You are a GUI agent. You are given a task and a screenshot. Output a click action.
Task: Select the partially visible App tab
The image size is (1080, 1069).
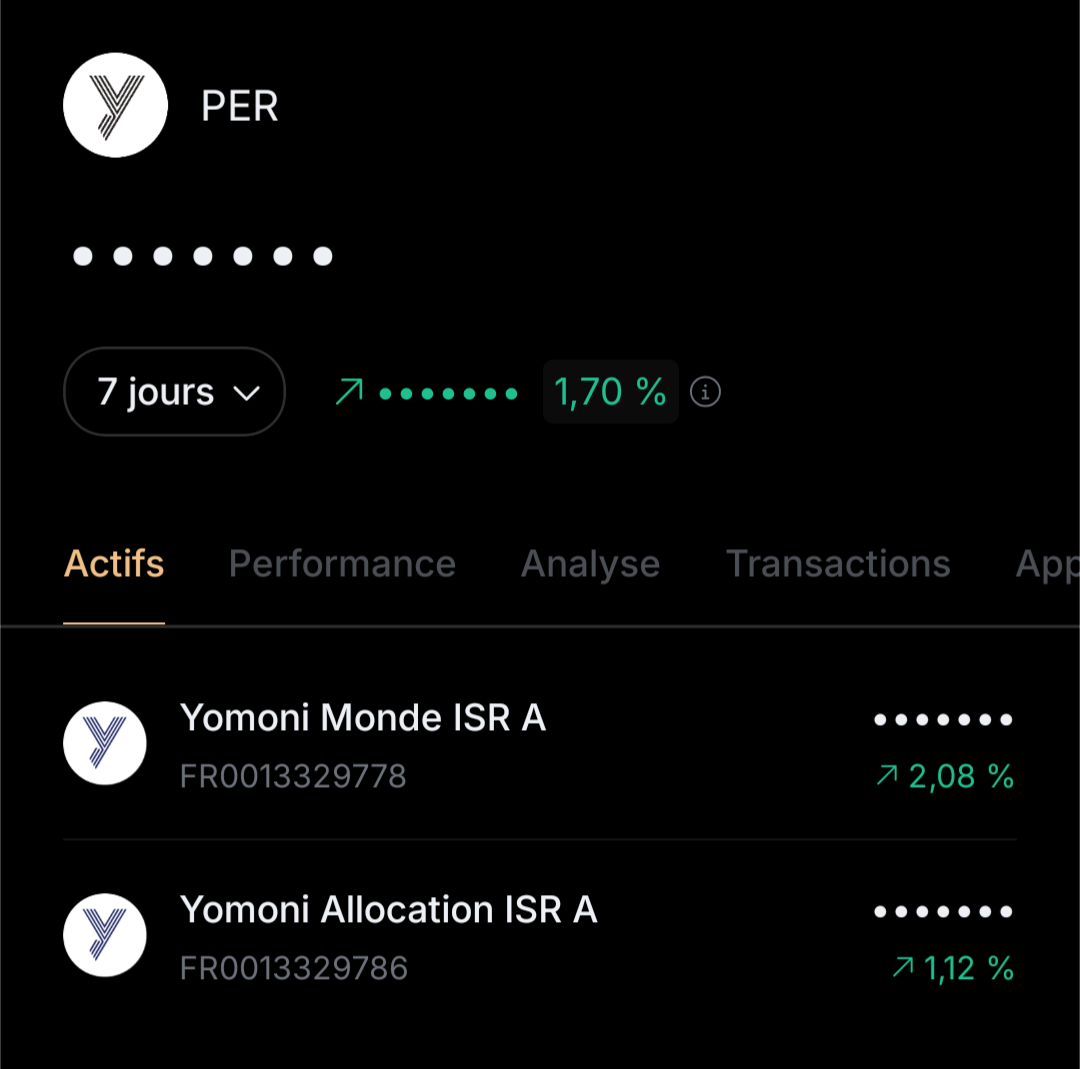pos(1046,564)
